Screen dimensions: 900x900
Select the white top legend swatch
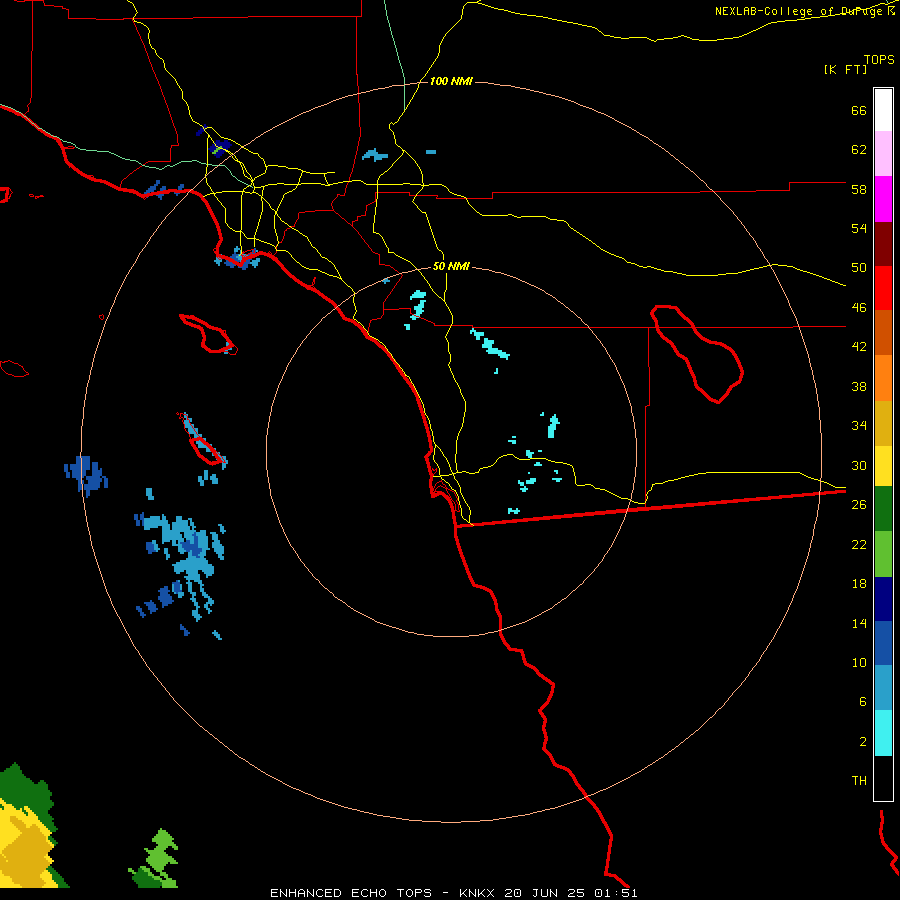point(883,110)
